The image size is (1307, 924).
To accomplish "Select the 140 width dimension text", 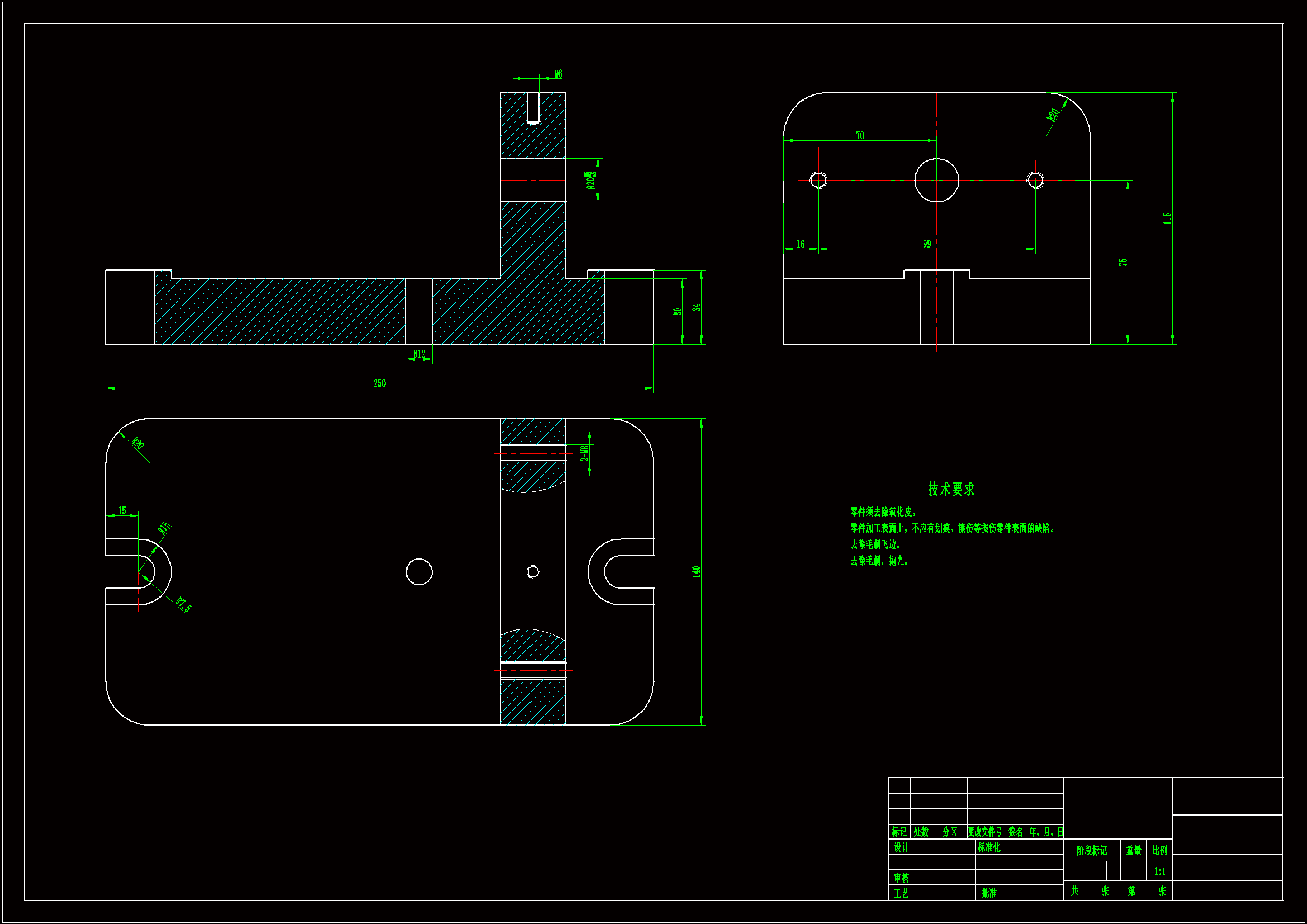I will 696,572.
